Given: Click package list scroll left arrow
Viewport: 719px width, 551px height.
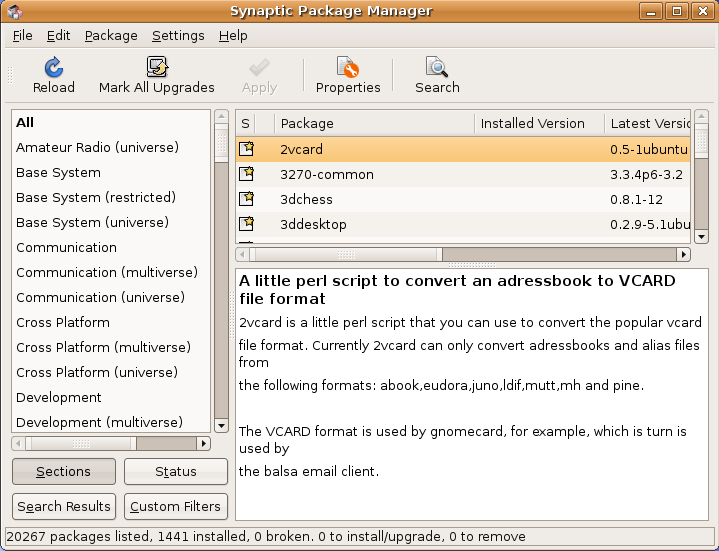Looking at the screenshot, I should [x=243, y=254].
